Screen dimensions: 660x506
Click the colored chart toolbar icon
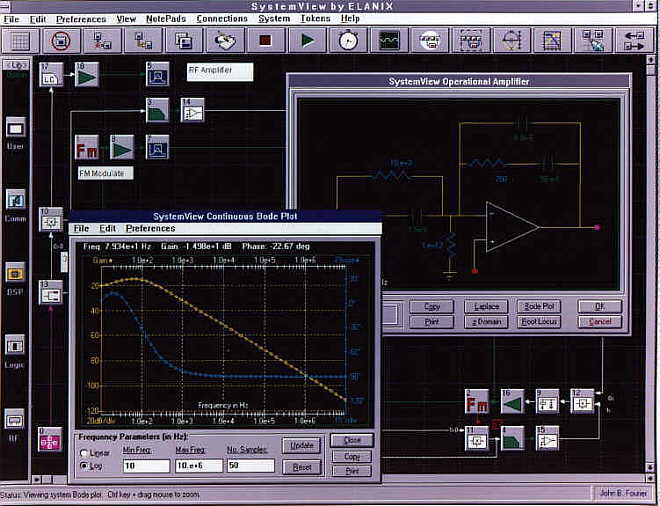point(552,41)
